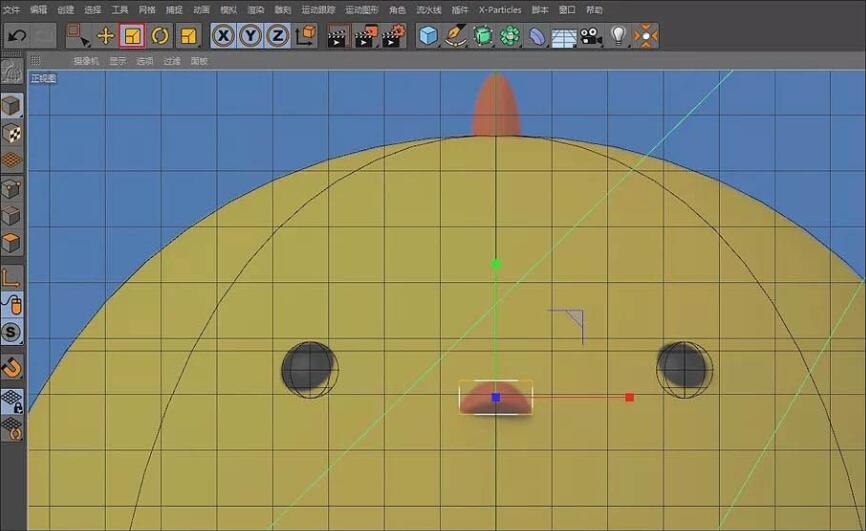Screen dimensions: 866x531
Task: Click the orange arrows plugin icon
Action: pyautogui.click(x=646, y=36)
